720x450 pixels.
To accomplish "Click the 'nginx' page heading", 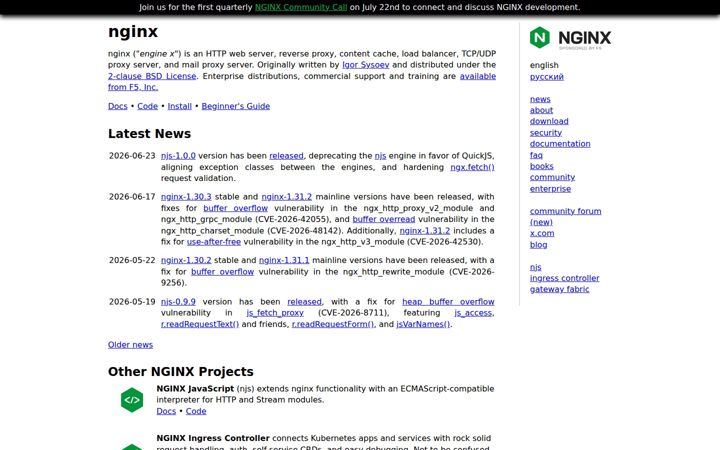I will click(x=133, y=32).
